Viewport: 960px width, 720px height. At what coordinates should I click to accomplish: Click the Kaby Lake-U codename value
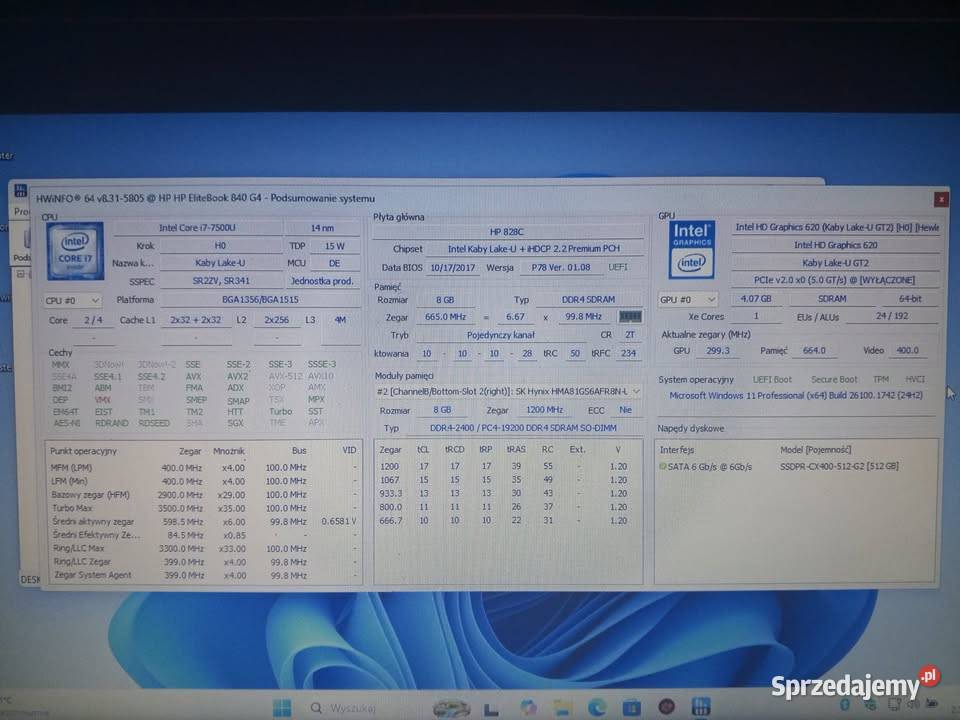(x=220, y=263)
